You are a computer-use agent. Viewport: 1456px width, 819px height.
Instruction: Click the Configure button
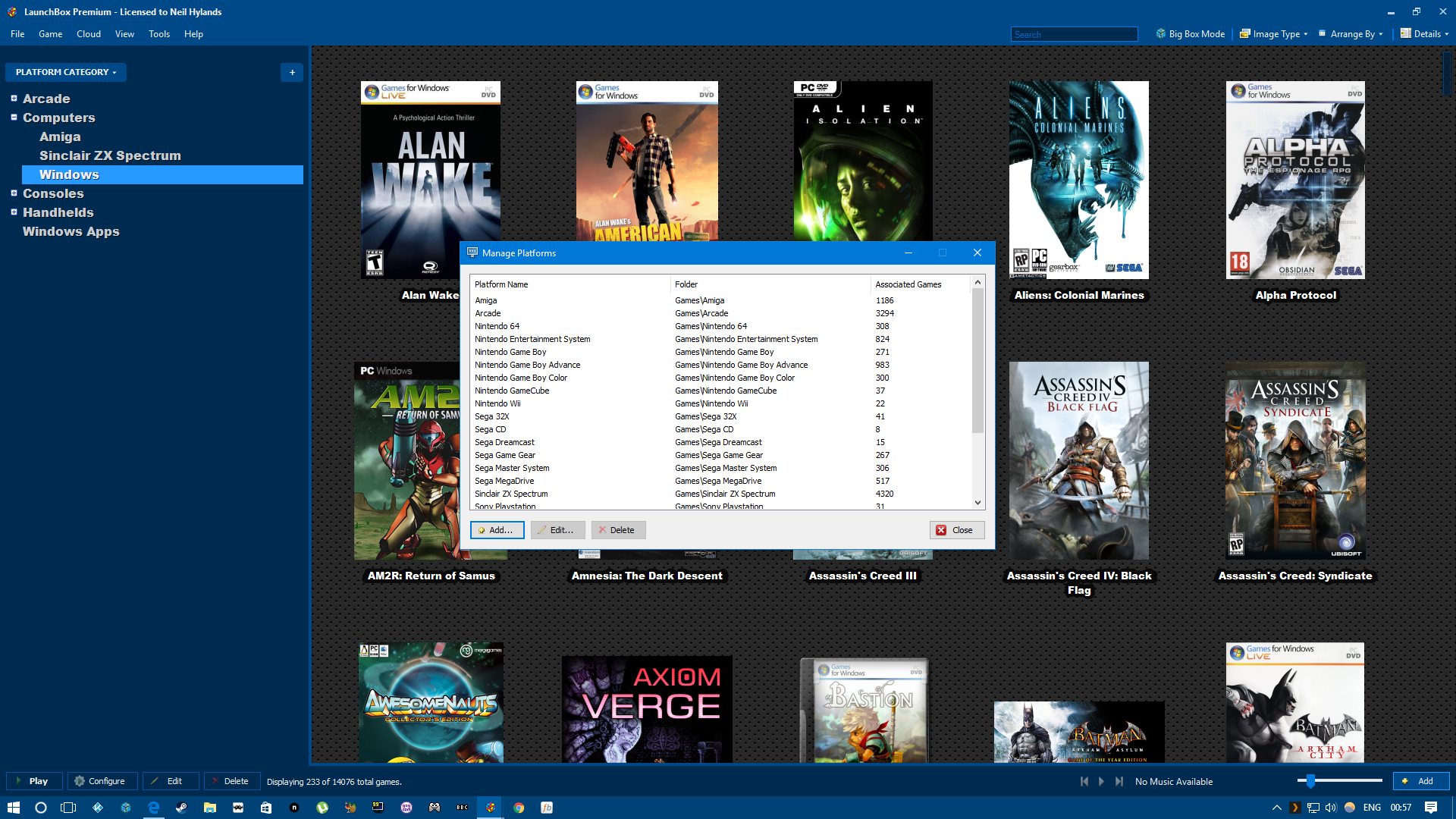(102, 781)
